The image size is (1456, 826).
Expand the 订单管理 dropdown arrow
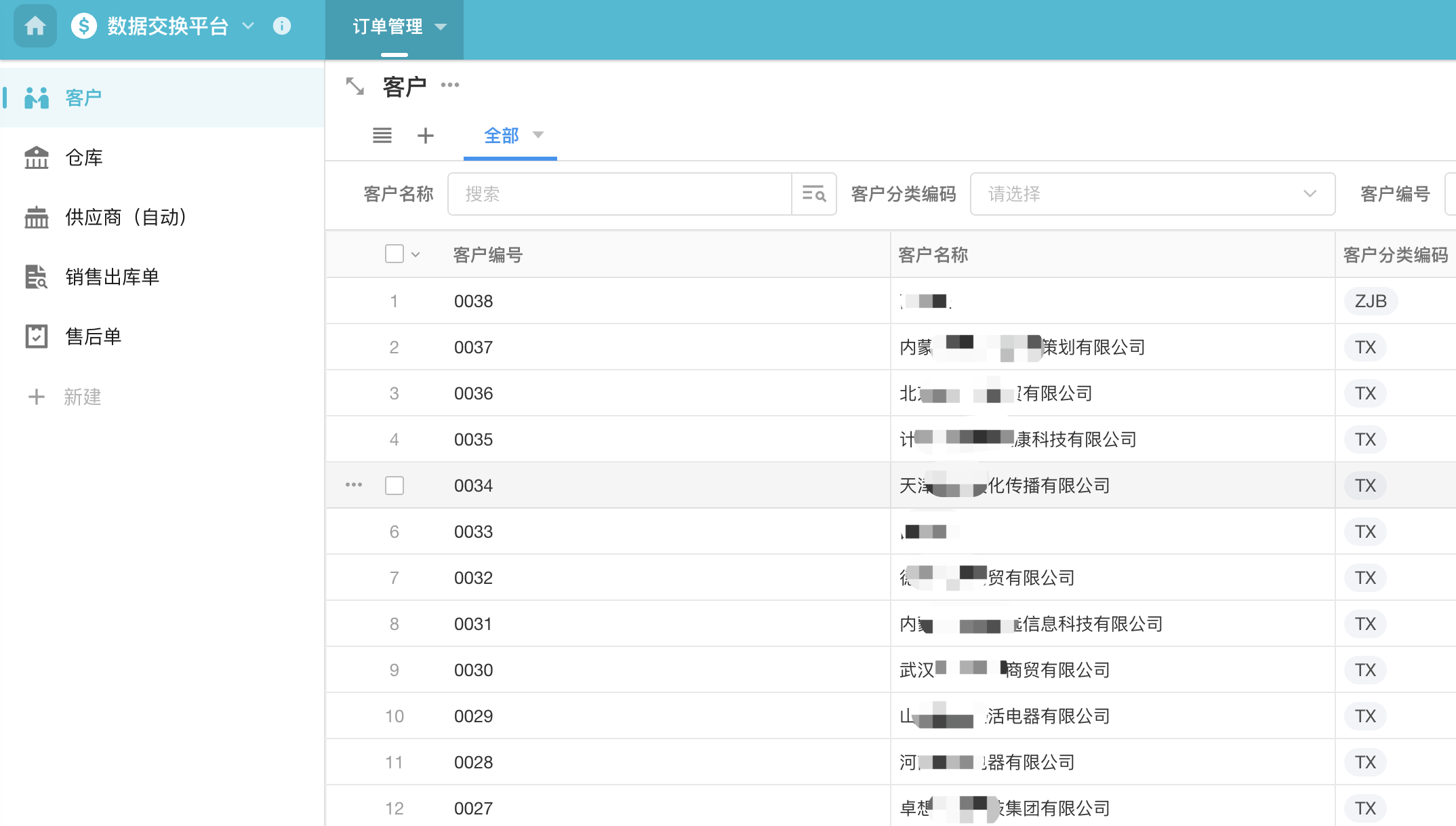click(441, 27)
